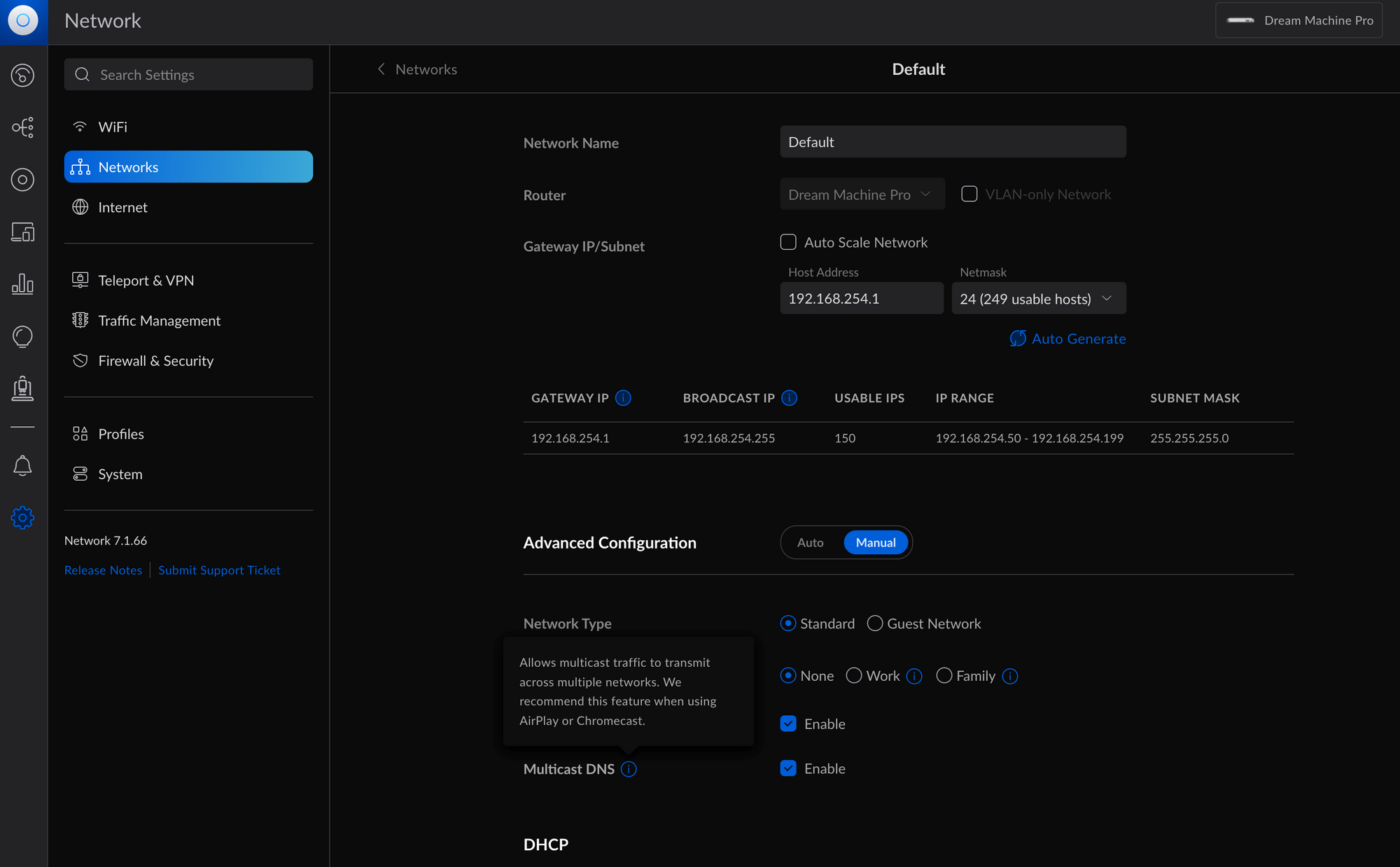This screenshot has height=867, width=1400.
Task: Click Release Notes link
Action: (x=101, y=569)
